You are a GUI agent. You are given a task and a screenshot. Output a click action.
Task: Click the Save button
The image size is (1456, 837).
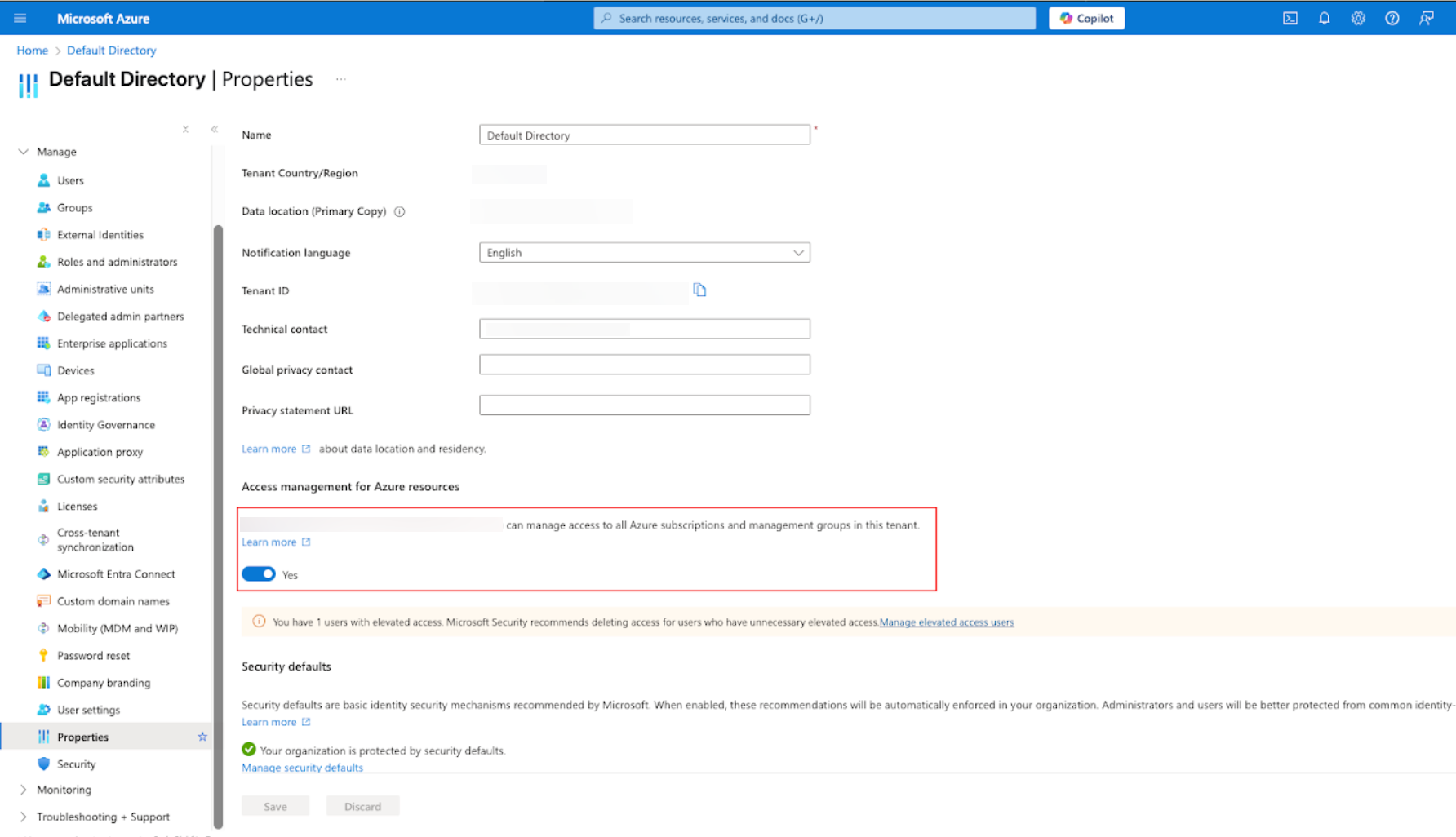(275, 806)
